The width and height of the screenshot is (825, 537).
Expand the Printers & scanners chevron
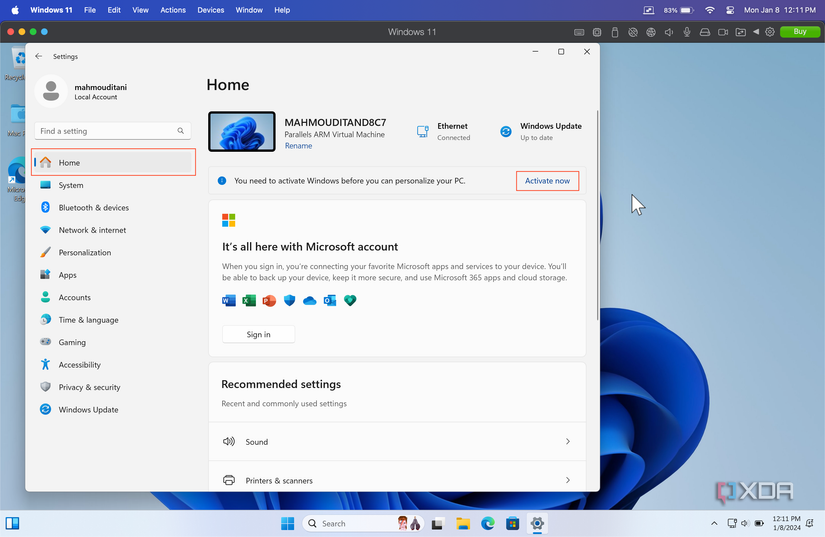coord(568,480)
